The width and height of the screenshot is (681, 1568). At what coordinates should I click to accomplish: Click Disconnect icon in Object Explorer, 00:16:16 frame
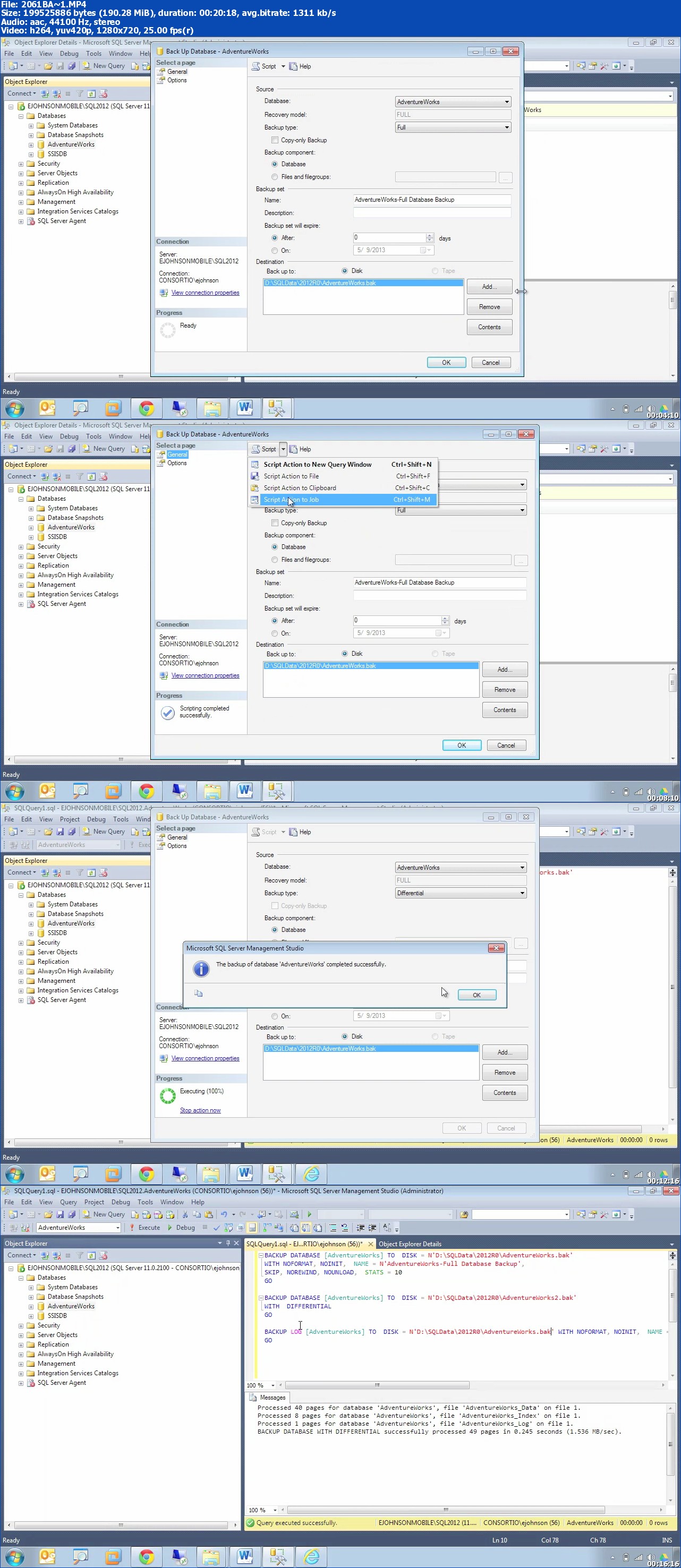click(x=56, y=1255)
